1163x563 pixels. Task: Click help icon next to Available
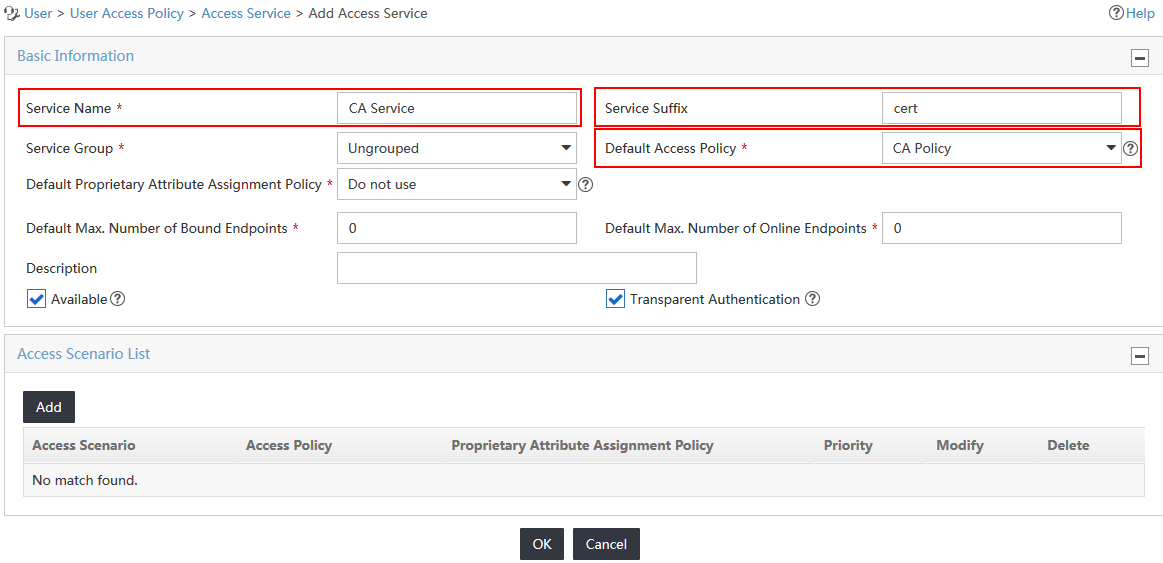[x=117, y=299]
